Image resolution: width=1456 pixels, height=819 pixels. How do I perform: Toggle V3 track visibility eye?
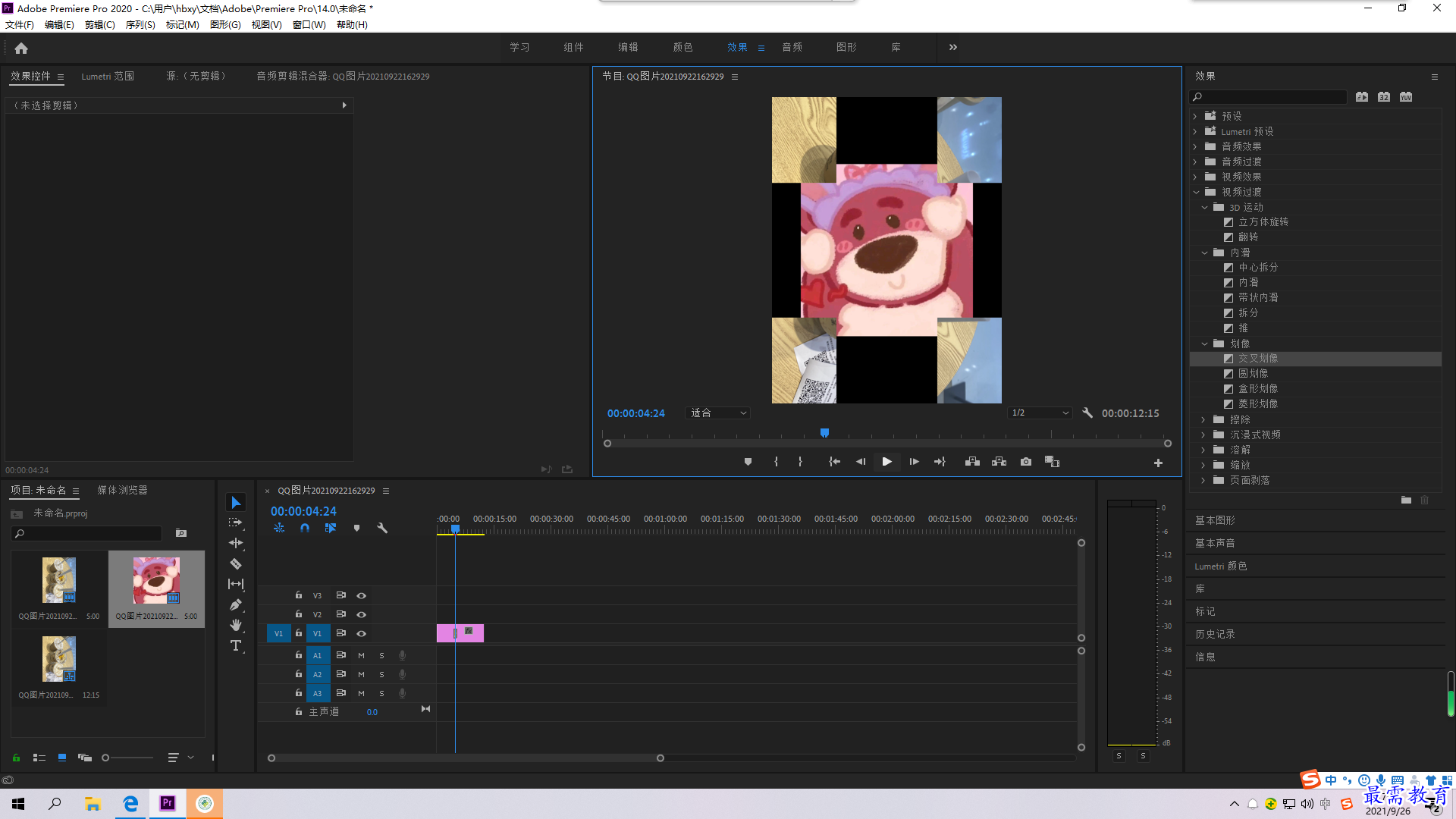tap(362, 596)
